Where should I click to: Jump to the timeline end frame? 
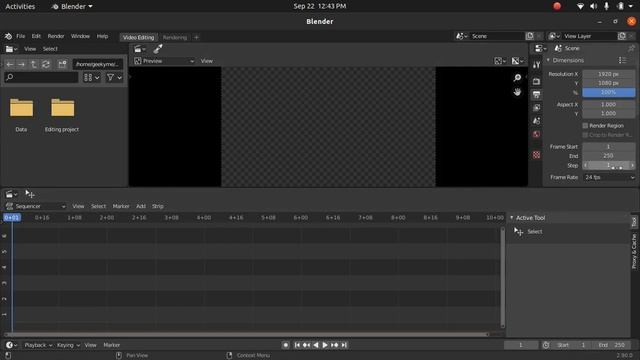344,345
